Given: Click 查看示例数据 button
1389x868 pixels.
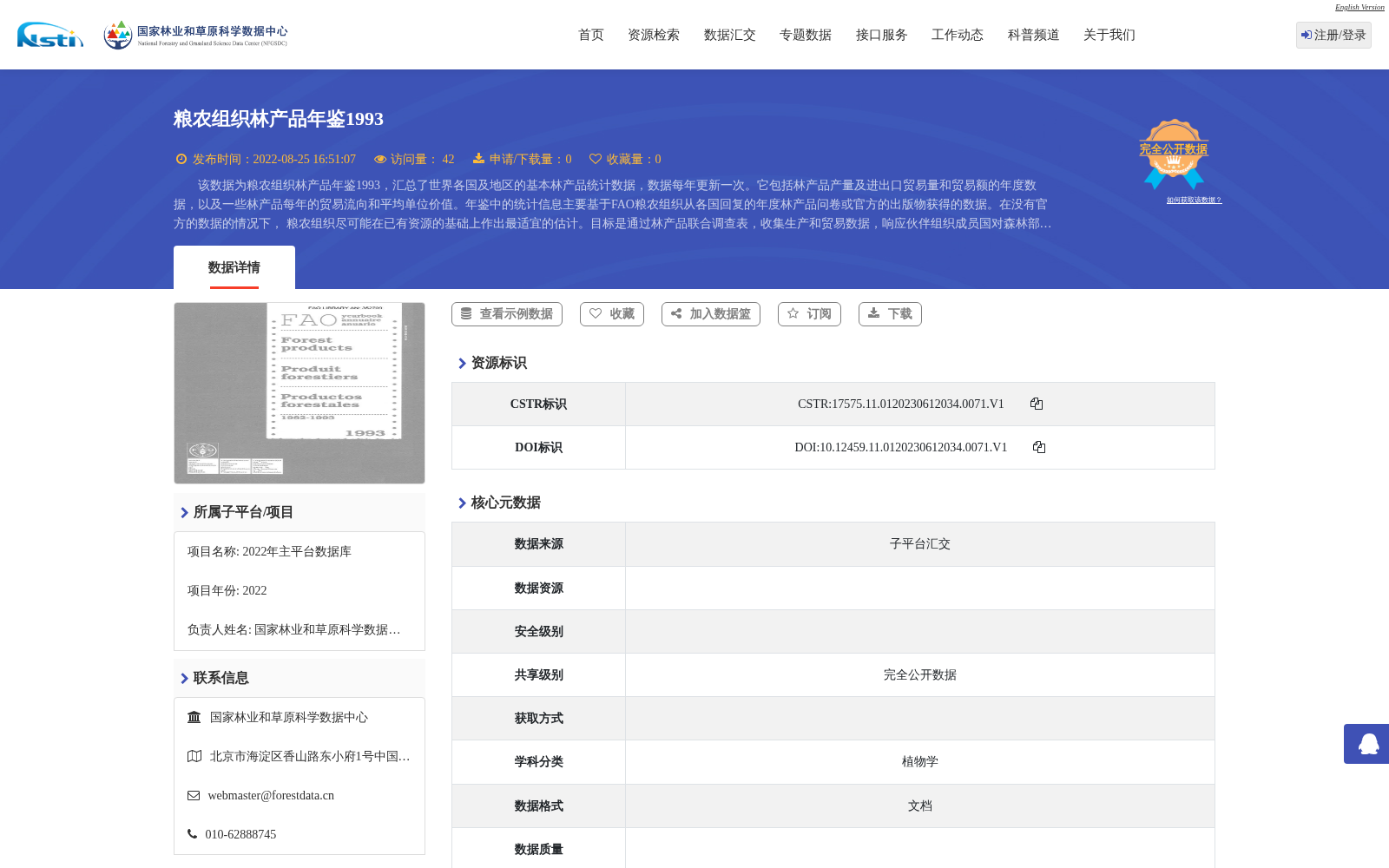Looking at the screenshot, I should tap(507, 314).
